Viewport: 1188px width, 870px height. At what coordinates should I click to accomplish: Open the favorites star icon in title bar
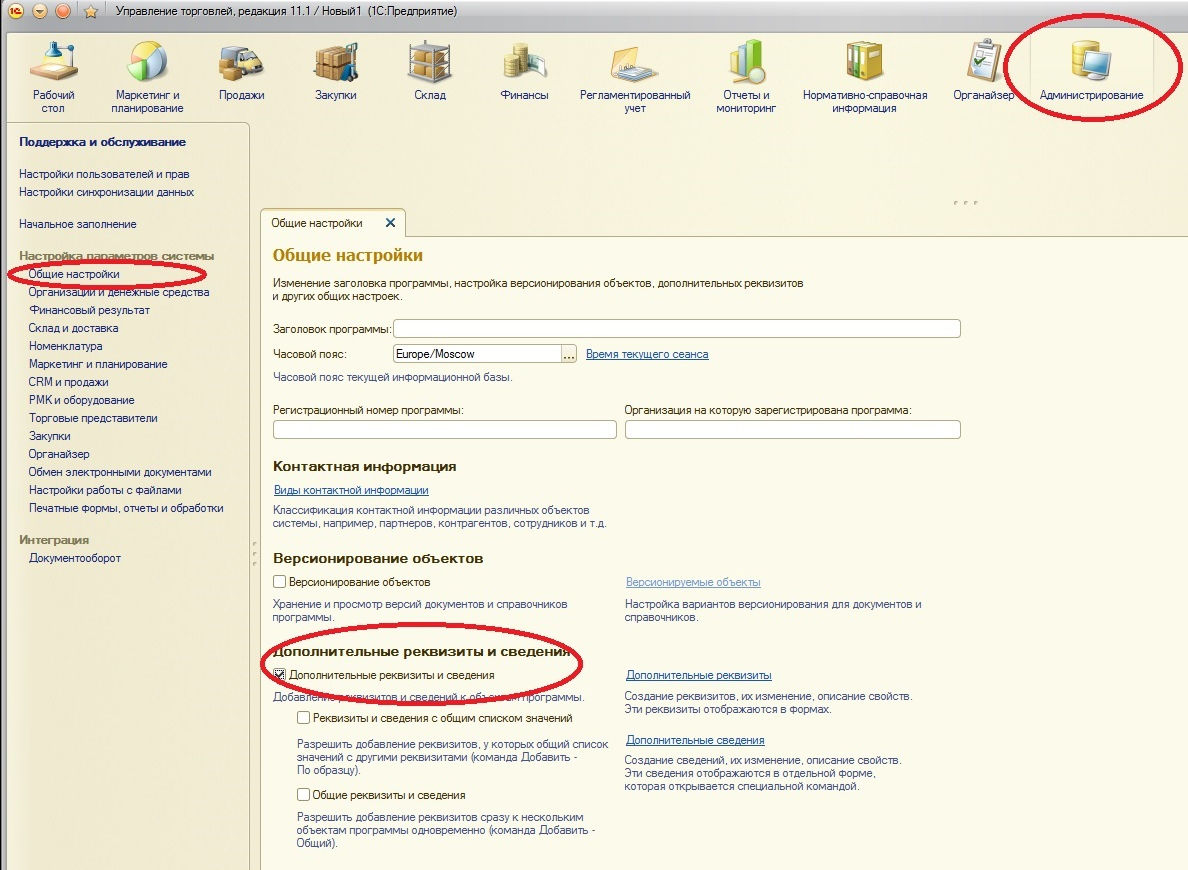(x=90, y=11)
